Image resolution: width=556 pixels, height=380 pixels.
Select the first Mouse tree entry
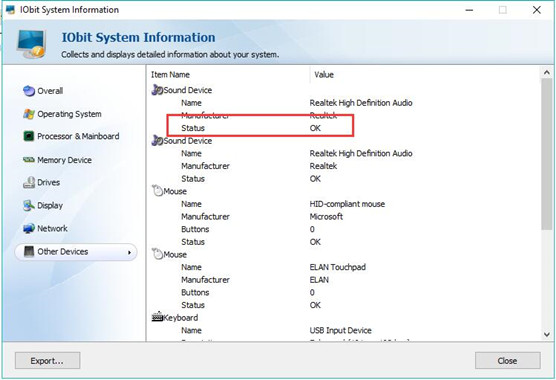click(169, 191)
